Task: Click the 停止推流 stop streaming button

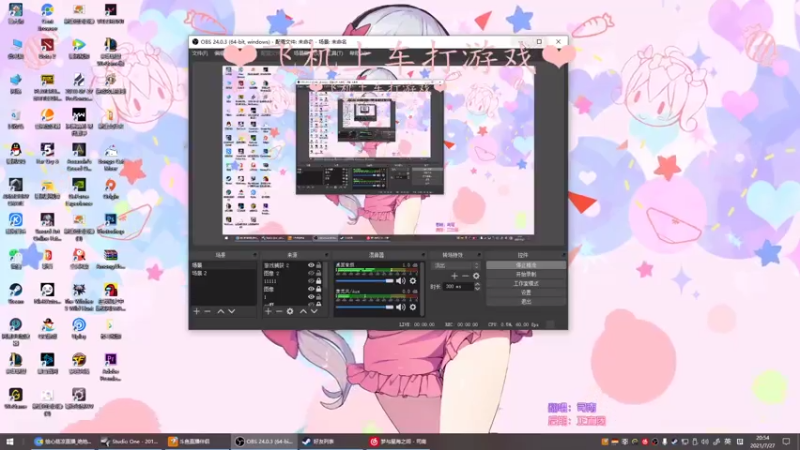Action: (x=526, y=265)
